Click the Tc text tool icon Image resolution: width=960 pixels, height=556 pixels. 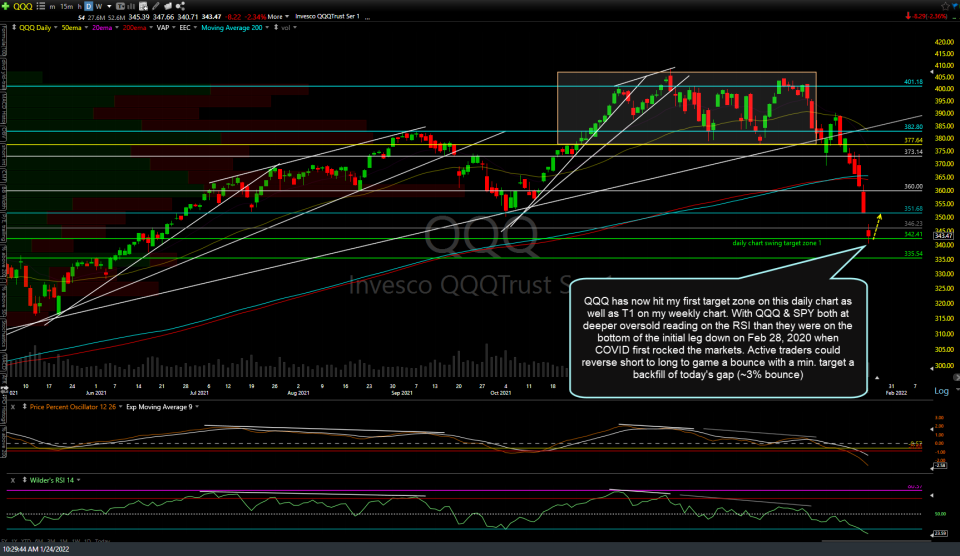[120, 6]
